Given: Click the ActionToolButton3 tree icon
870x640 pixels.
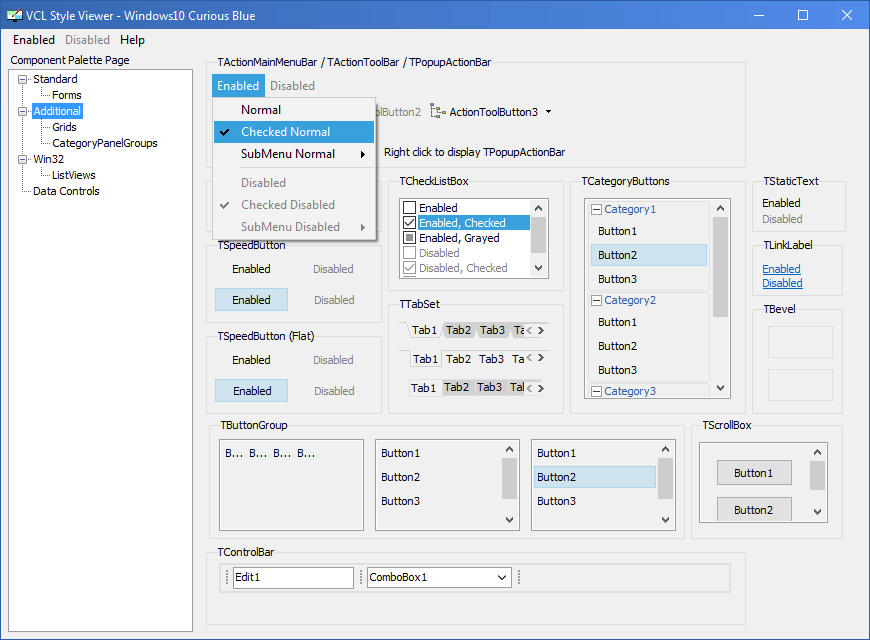Looking at the screenshot, I should tap(438, 112).
